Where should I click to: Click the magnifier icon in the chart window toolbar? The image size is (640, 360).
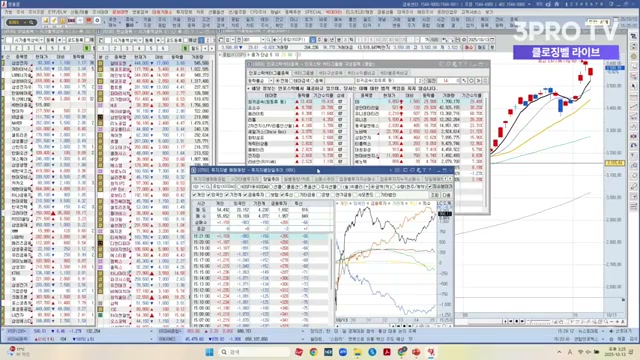[x=269, y=40]
